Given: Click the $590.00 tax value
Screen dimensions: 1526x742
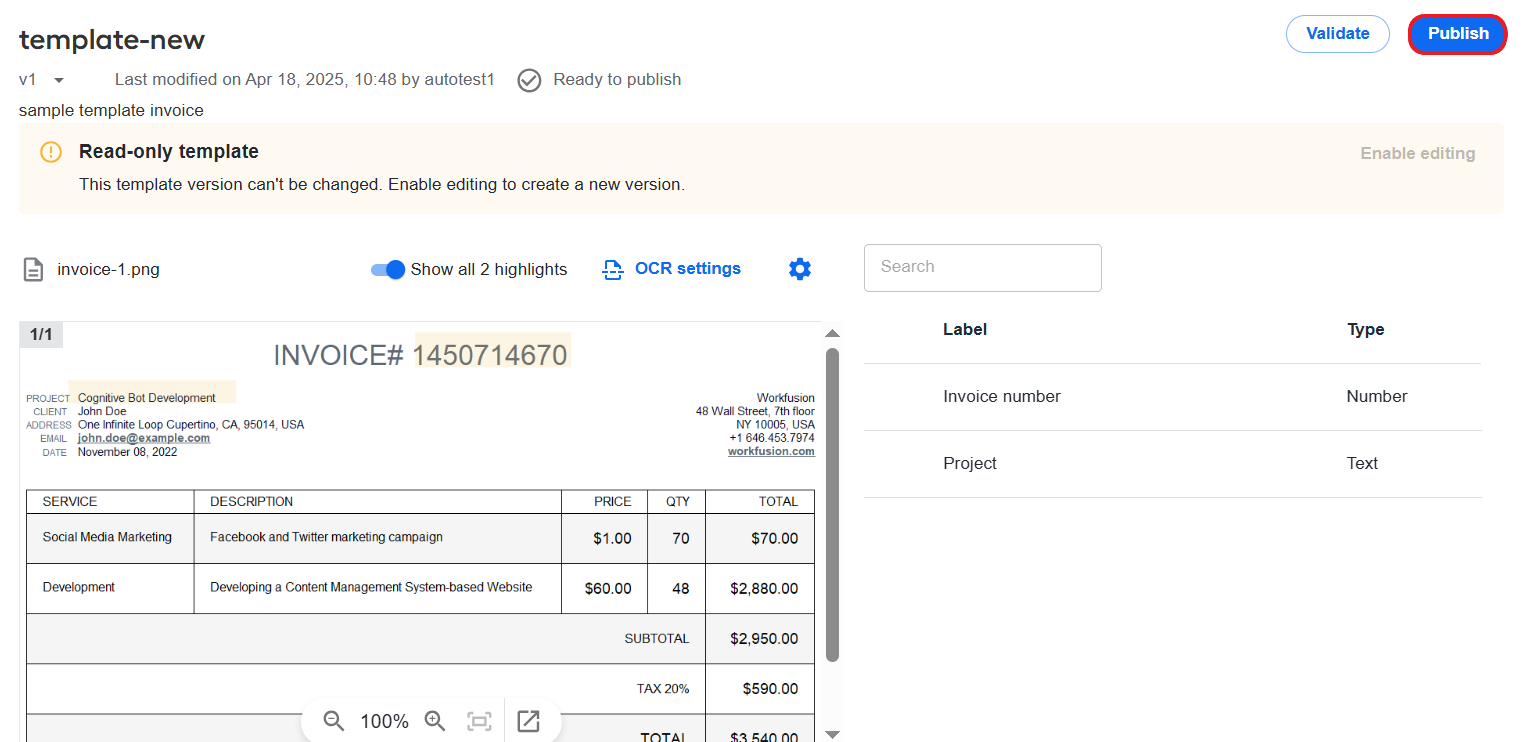Looking at the screenshot, I should (x=771, y=689).
